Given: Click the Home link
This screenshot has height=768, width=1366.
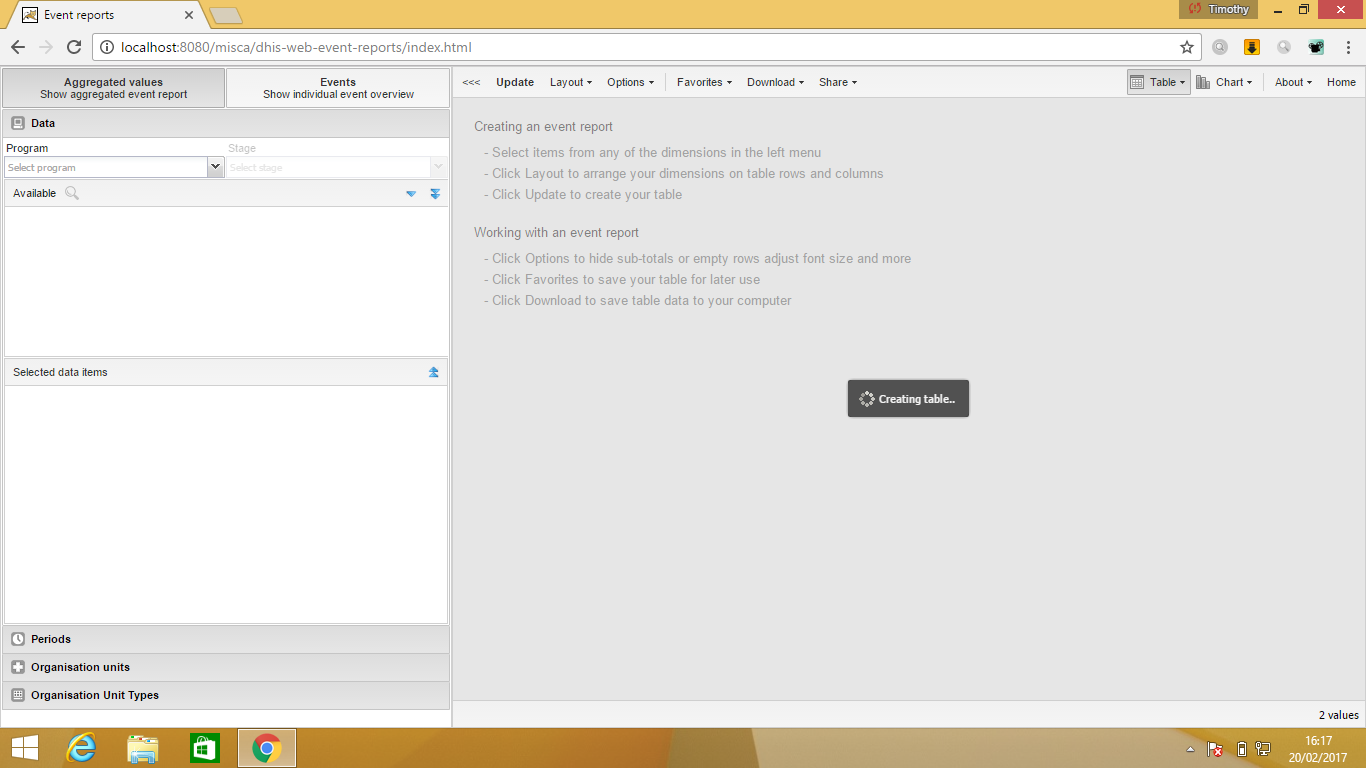Looking at the screenshot, I should (x=1341, y=82).
